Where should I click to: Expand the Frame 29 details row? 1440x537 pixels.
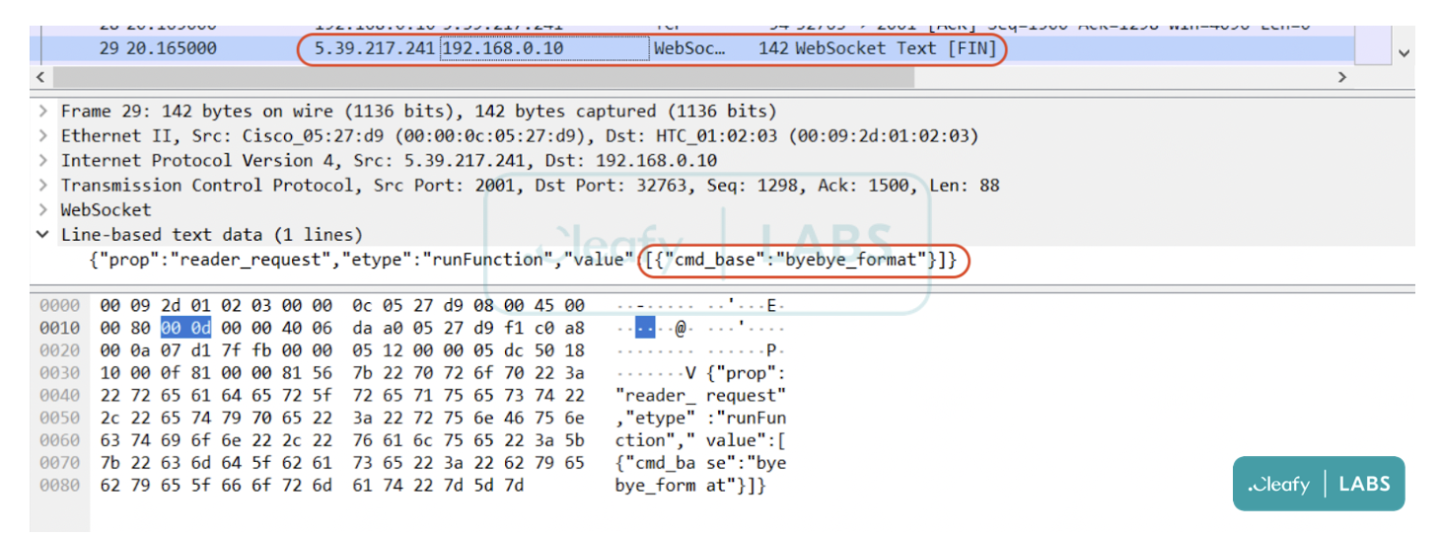point(43,111)
